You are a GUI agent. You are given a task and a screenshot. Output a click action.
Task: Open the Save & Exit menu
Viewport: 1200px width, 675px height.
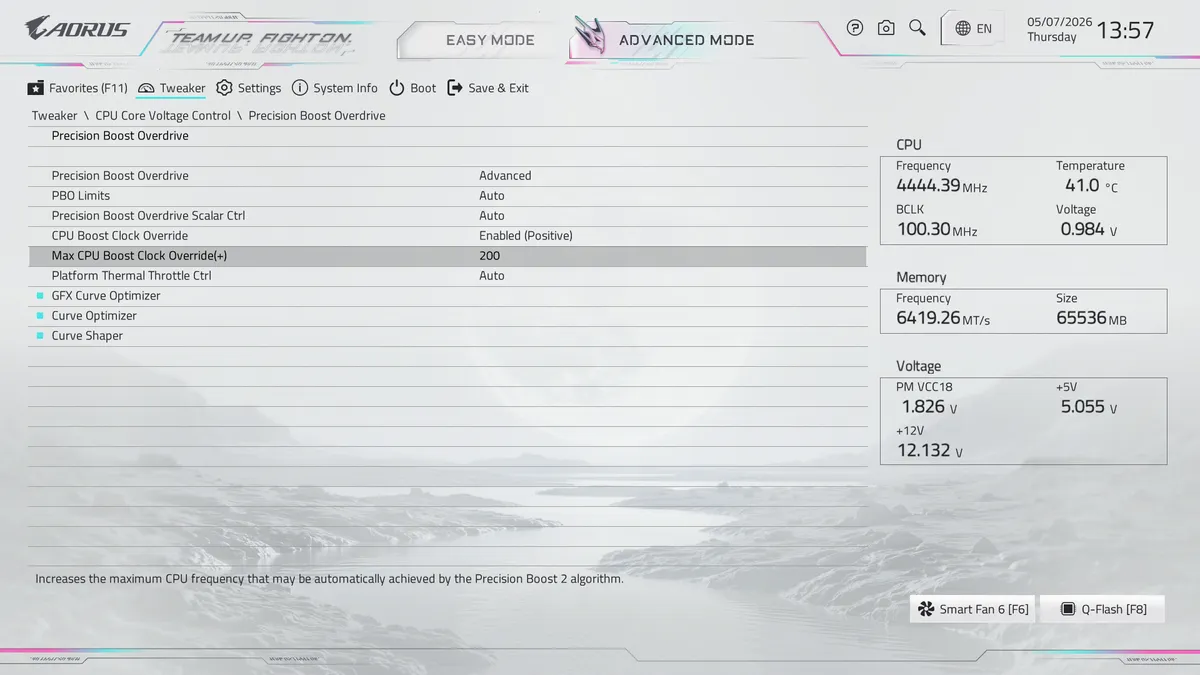click(488, 88)
